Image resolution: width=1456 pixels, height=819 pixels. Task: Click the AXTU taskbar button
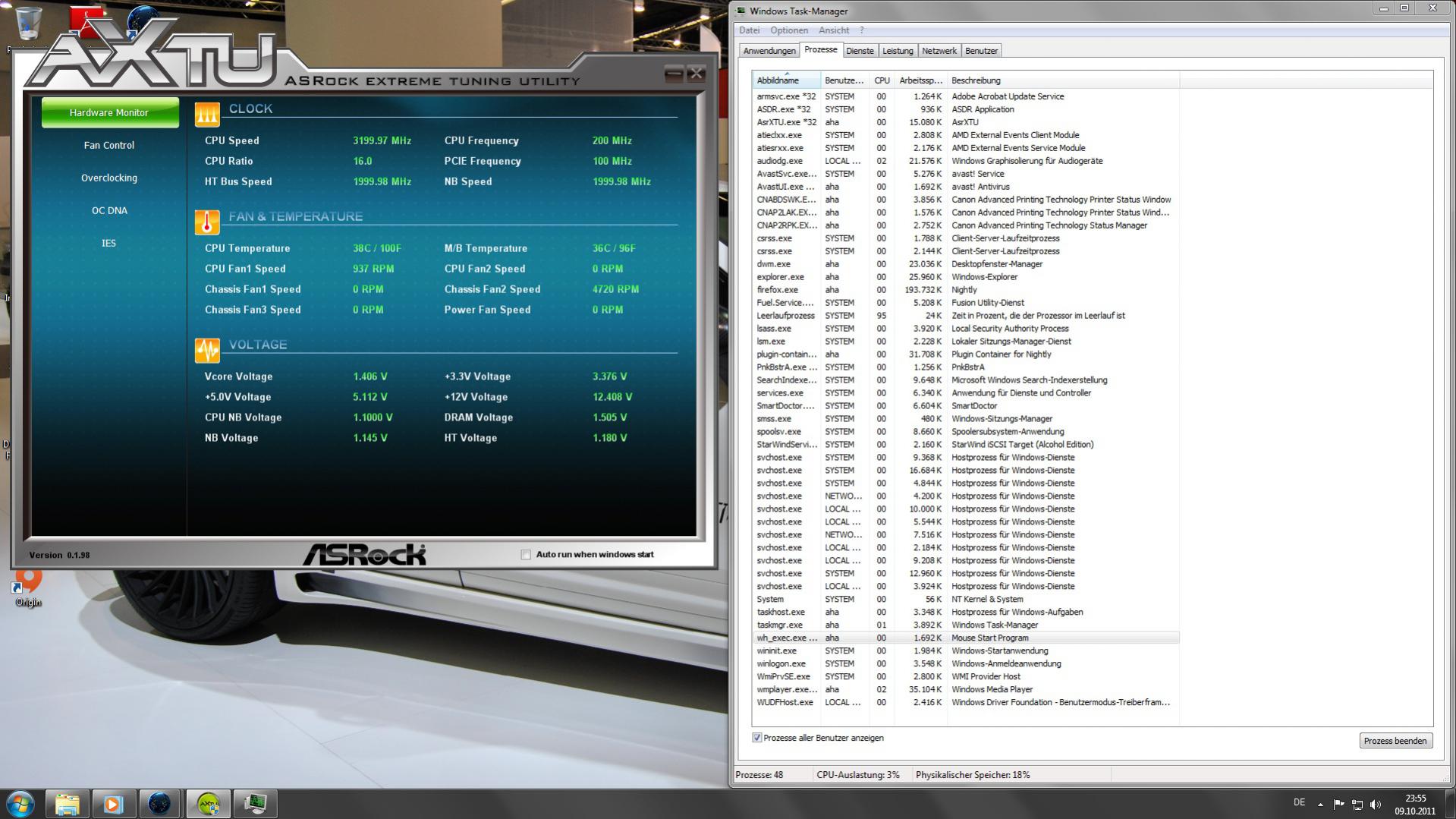208,804
